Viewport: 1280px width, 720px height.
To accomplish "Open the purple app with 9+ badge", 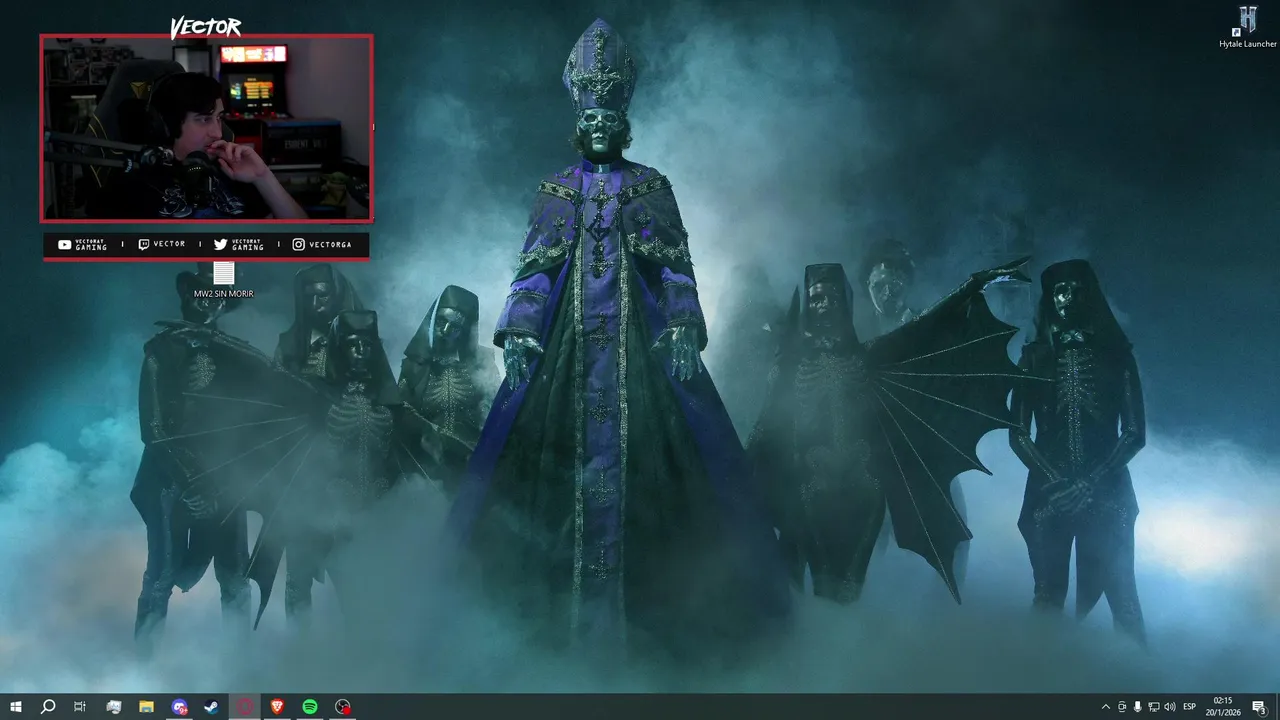I will [x=179, y=707].
